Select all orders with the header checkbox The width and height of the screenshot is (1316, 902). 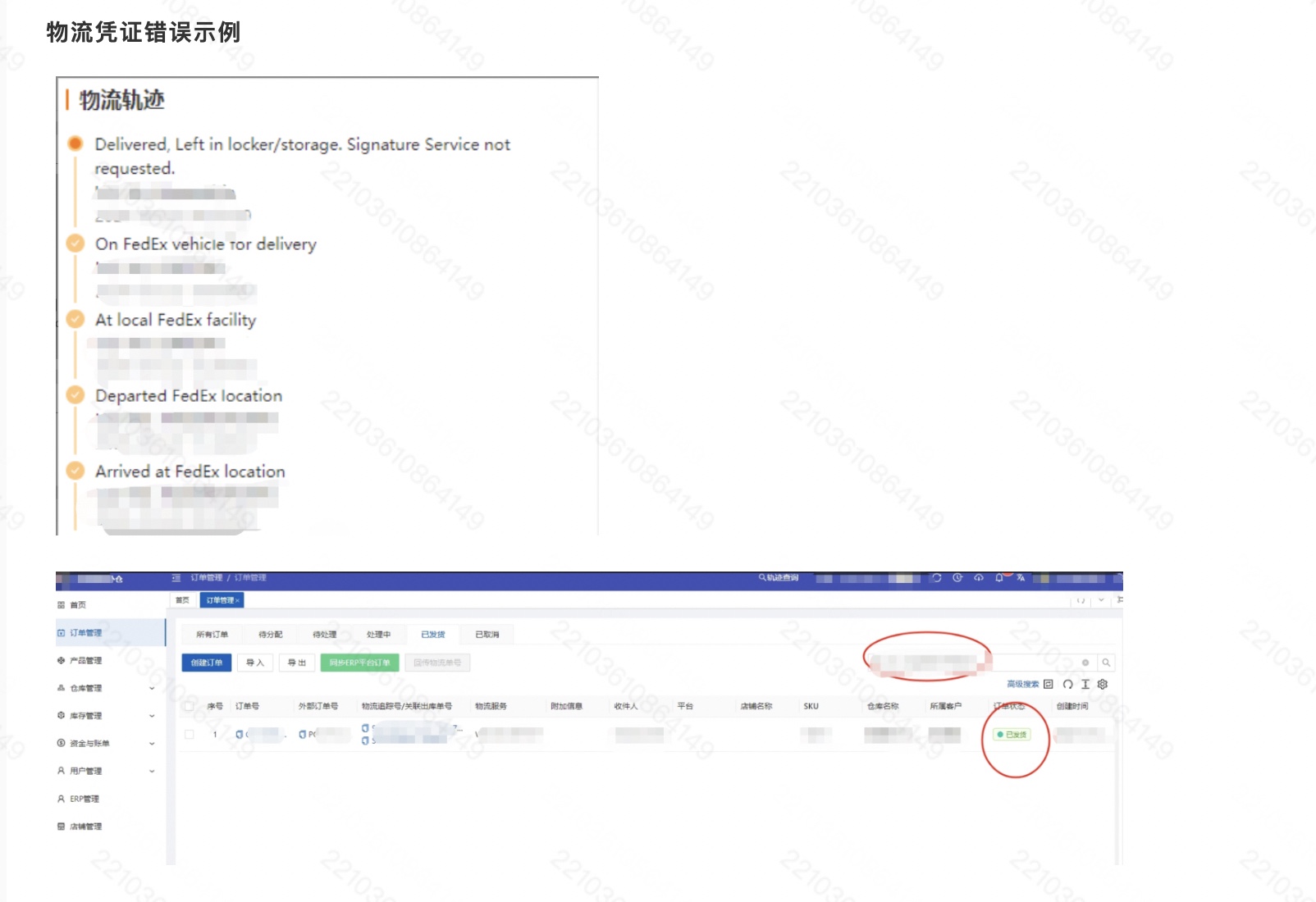[x=190, y=706]
